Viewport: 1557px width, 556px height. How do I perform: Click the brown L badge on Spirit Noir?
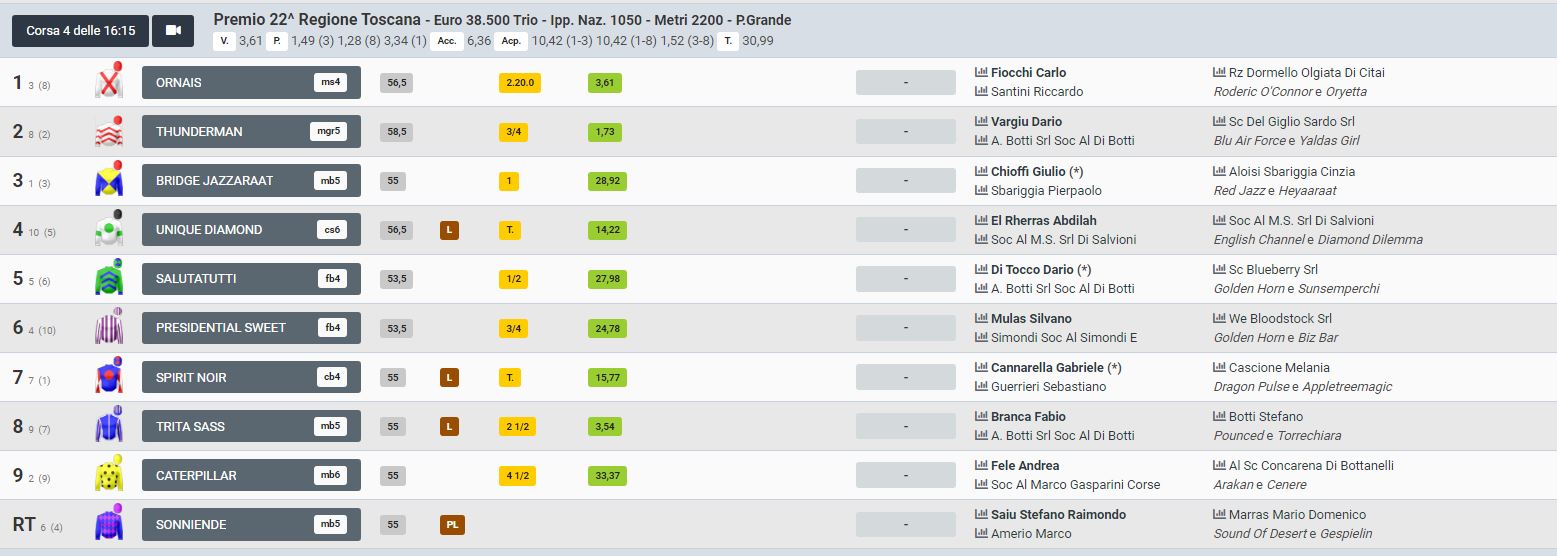pos(449,377)
